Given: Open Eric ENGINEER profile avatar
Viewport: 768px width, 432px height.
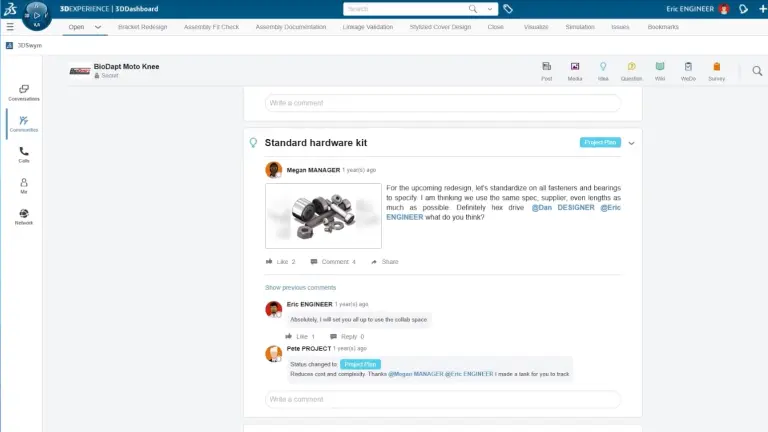Looking at the screenshot, I should click(724, 9).
